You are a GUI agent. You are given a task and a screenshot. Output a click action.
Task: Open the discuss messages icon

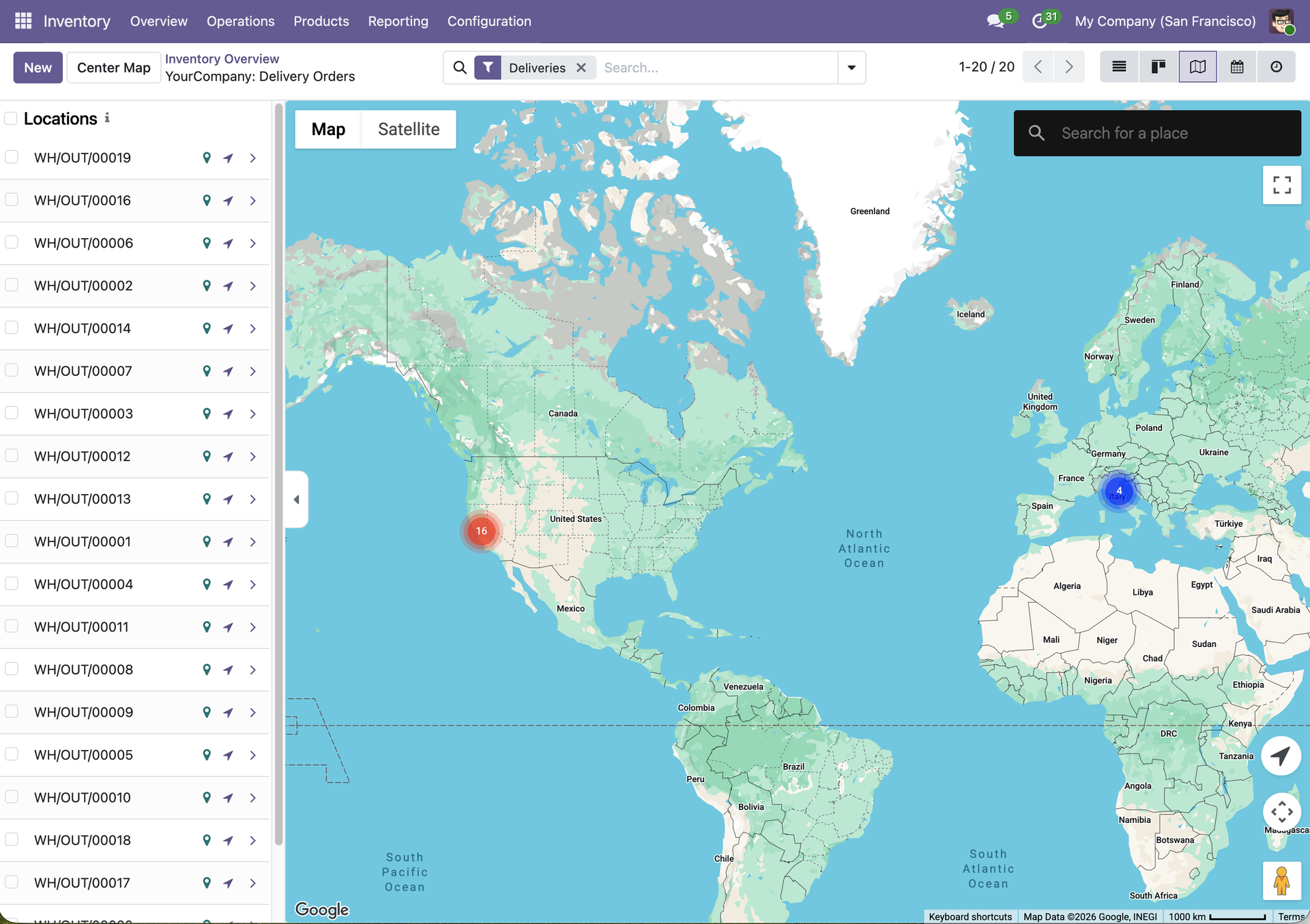(x=996, y=21)
